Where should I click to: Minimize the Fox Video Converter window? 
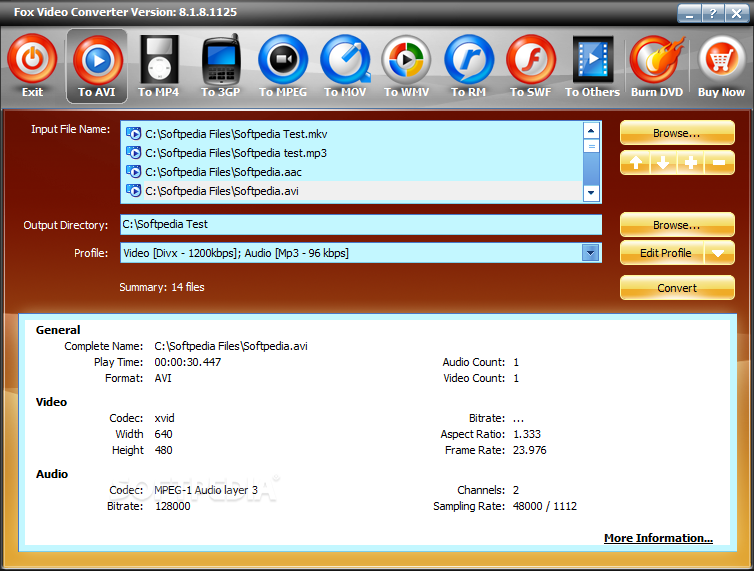[x=690, y=13]
